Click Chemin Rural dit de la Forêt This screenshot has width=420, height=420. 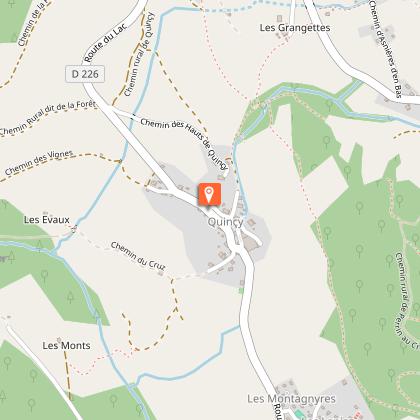point(48,118)
